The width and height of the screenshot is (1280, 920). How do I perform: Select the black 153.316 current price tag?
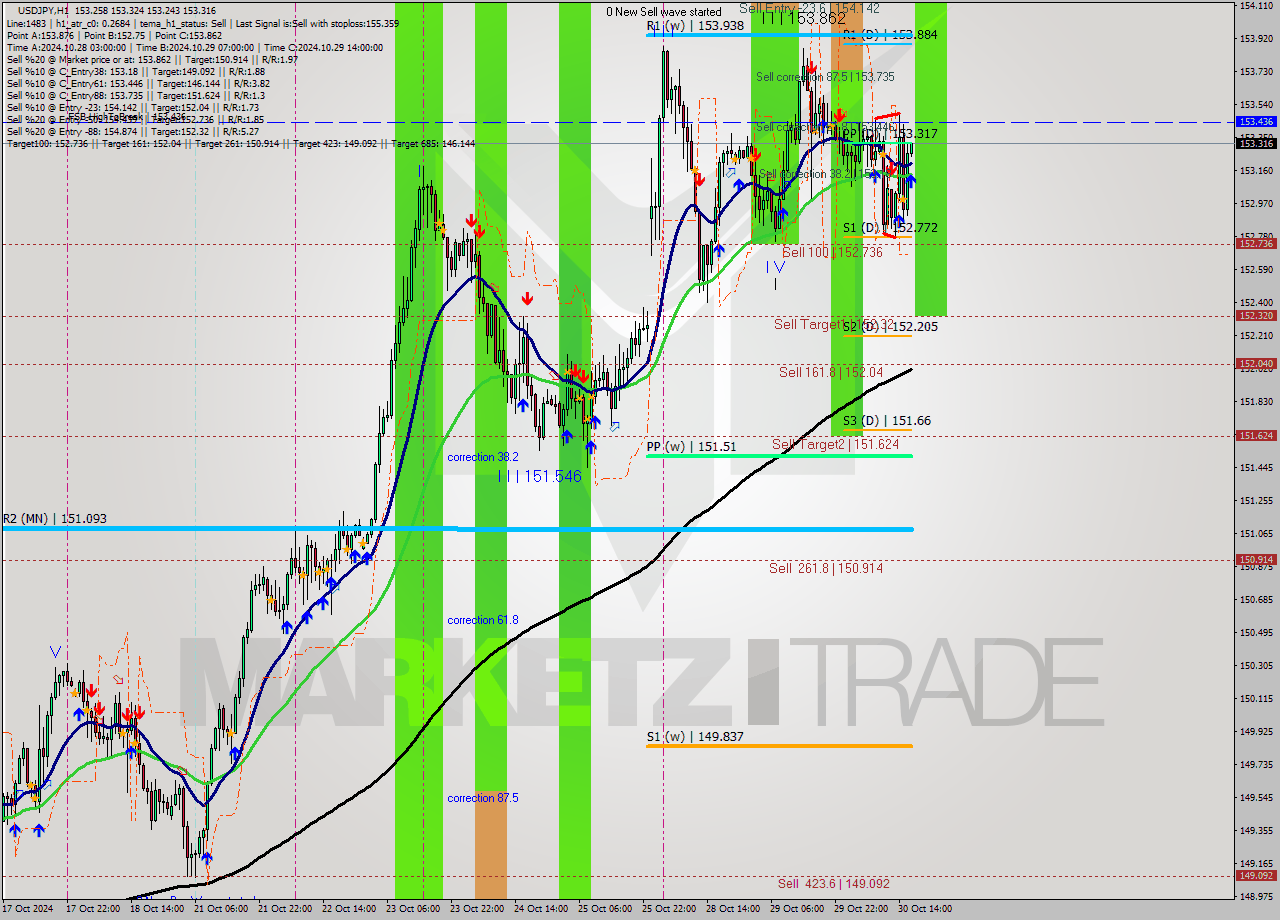pos(1256,144)
